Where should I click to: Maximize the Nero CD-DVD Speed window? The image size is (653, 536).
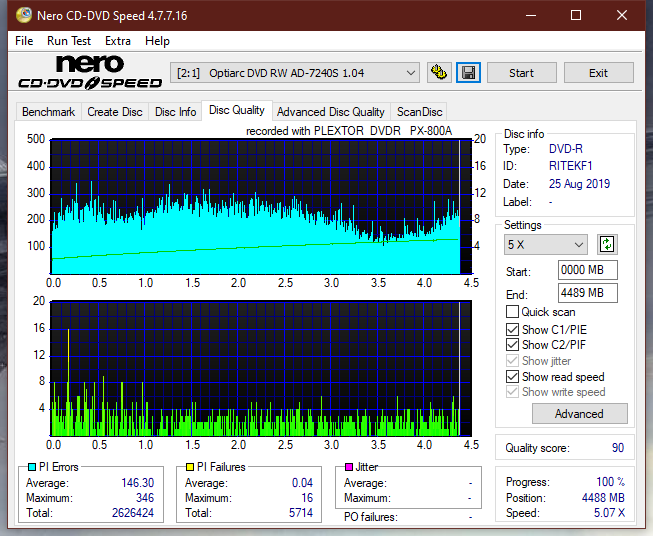pos(576,15)
